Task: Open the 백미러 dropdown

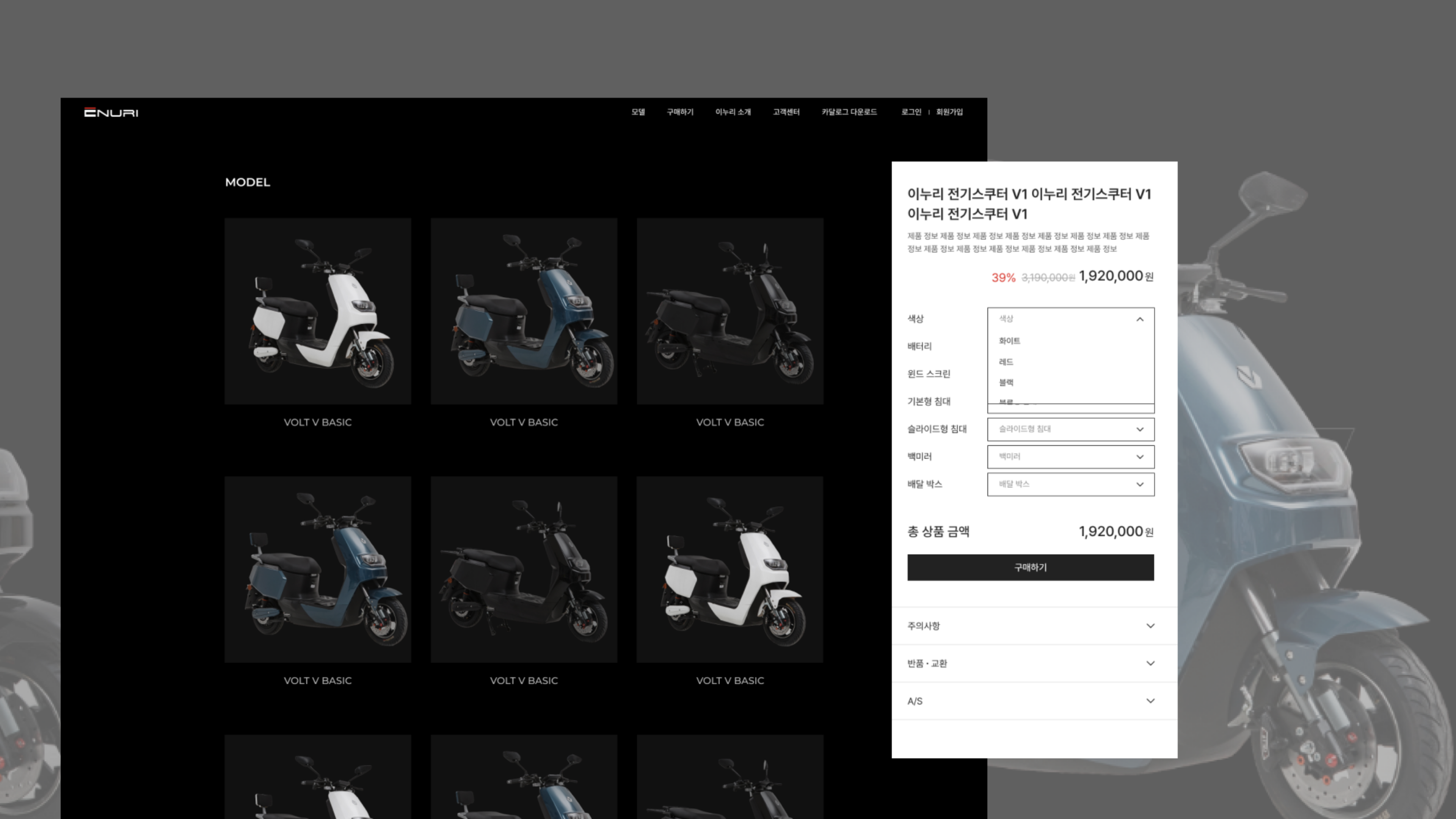Action: 1070,457
